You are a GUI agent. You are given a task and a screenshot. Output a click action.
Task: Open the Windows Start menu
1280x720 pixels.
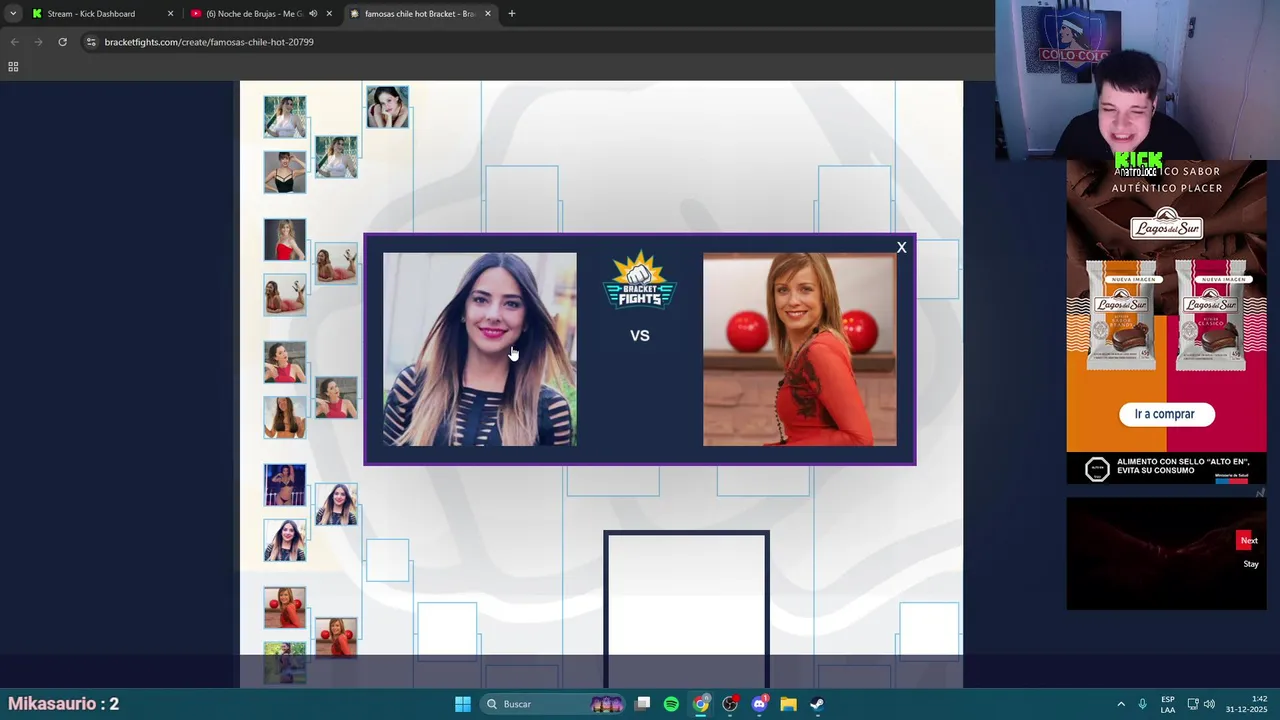coord(463,704)
